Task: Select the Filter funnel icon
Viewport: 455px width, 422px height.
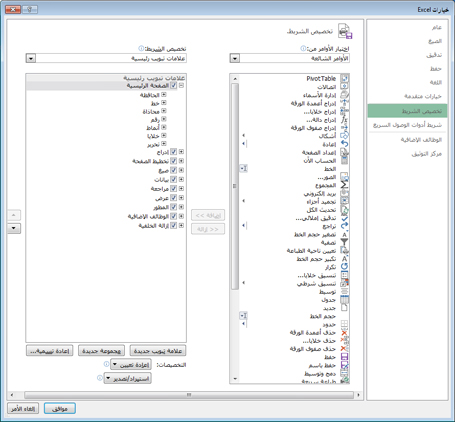Action: coord(344,242)
